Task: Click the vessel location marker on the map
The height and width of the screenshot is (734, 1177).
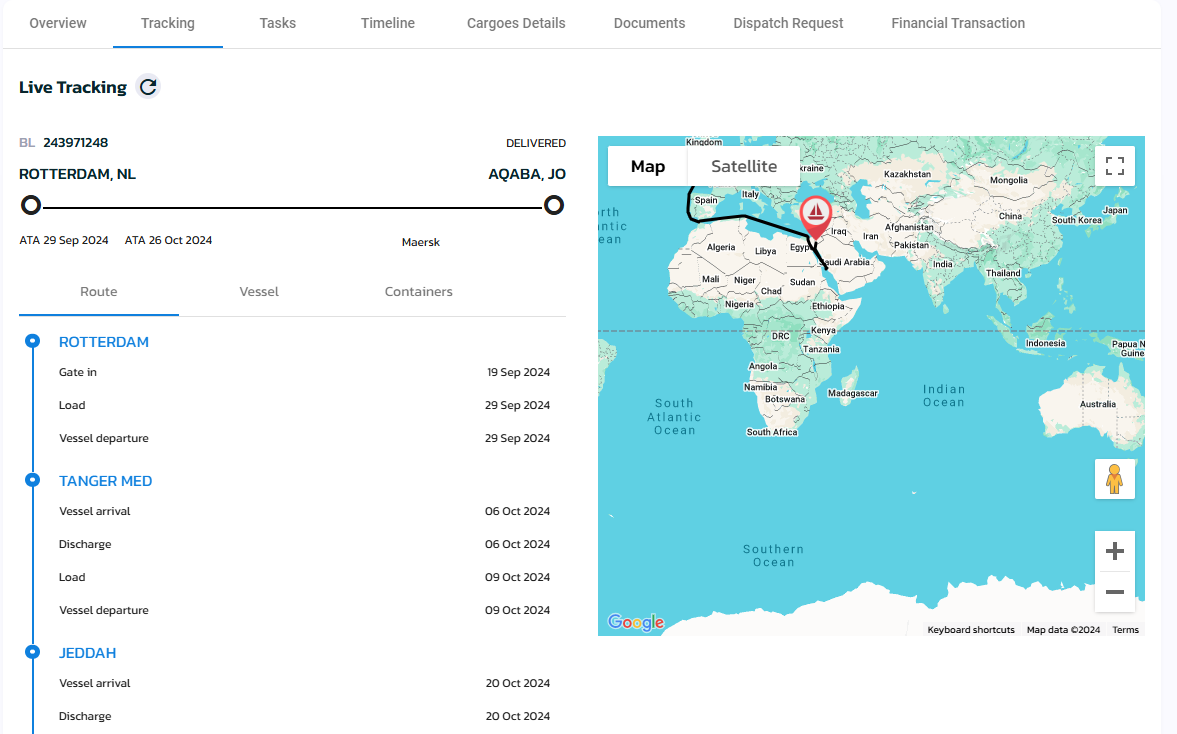Action: (814, 211)
